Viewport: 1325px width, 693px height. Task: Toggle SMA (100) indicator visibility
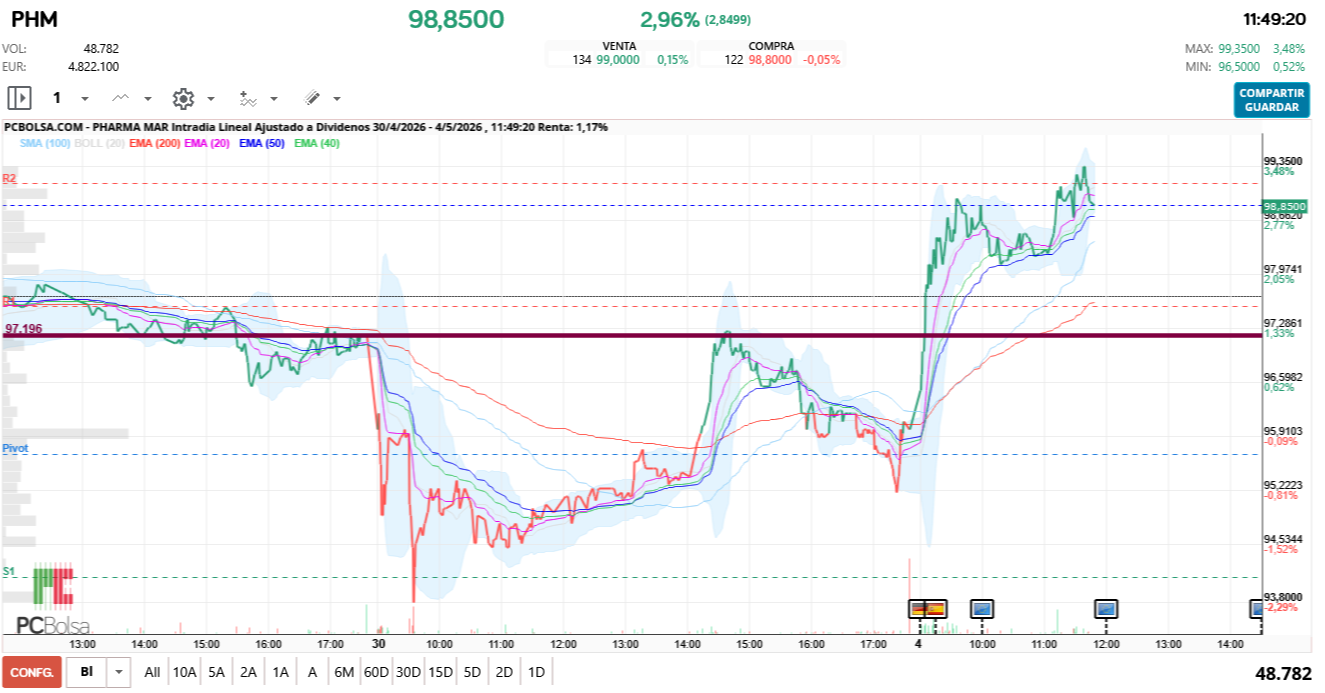tap(45, 144)
